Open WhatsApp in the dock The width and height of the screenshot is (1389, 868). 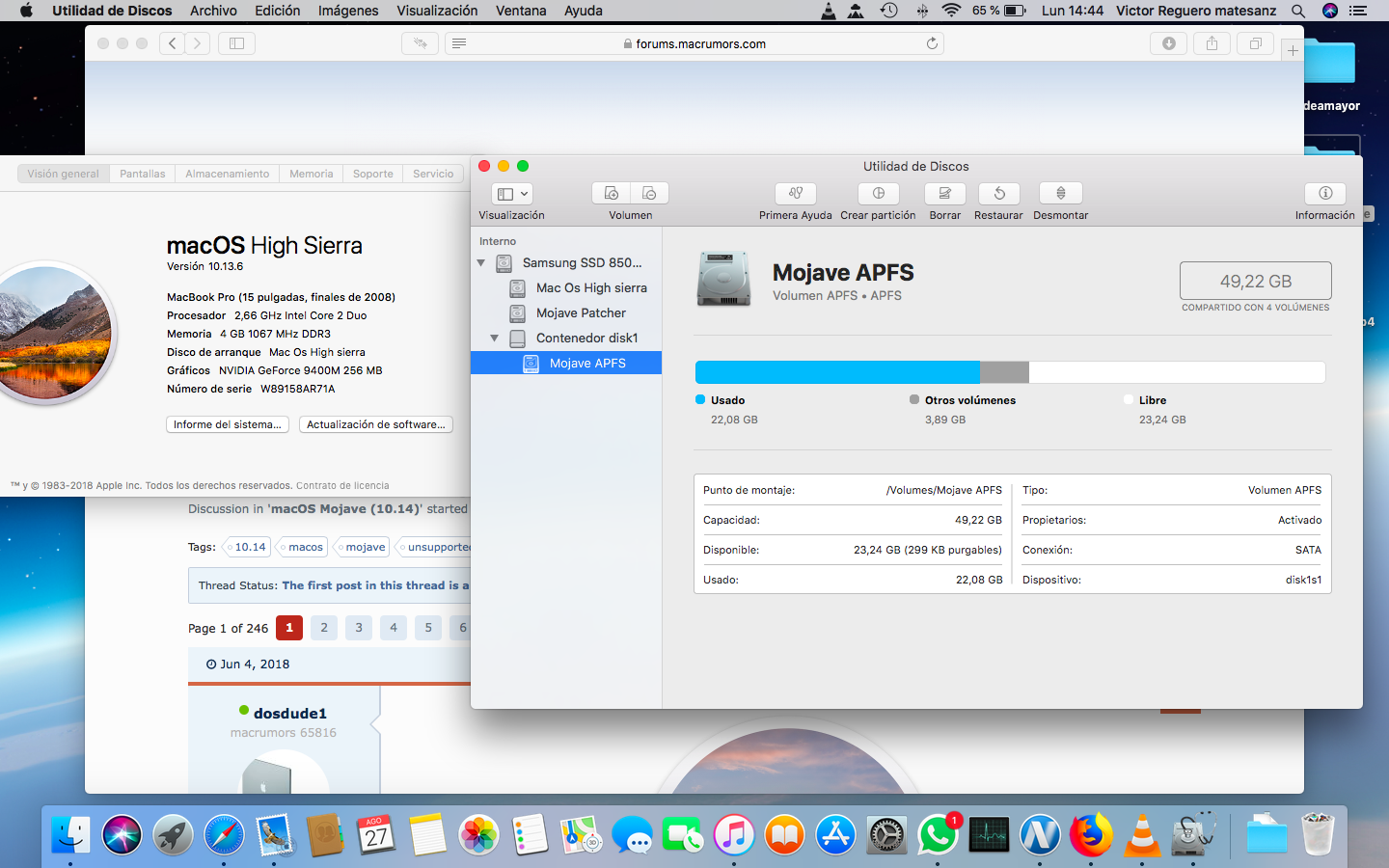coord(939,835)
